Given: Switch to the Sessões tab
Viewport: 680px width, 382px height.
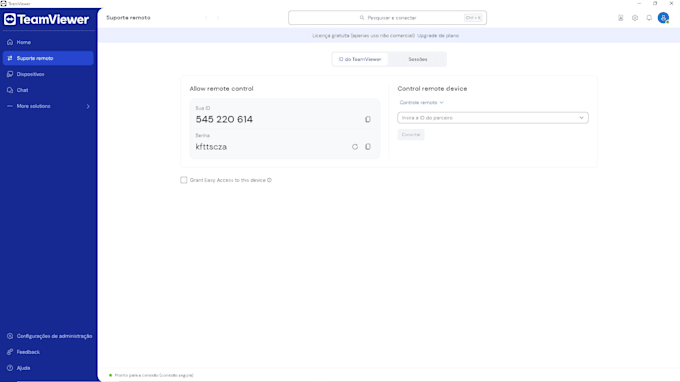Looking at the screenshot, I should point(418,59).
